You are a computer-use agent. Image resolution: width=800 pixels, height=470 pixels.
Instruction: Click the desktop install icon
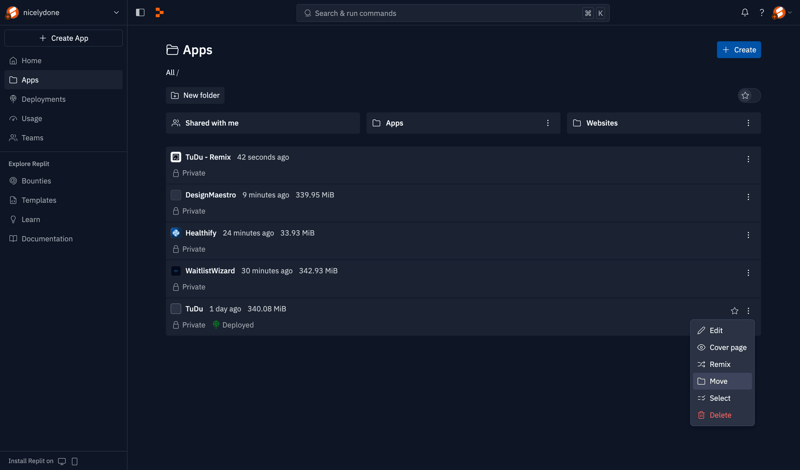point(62,461)
